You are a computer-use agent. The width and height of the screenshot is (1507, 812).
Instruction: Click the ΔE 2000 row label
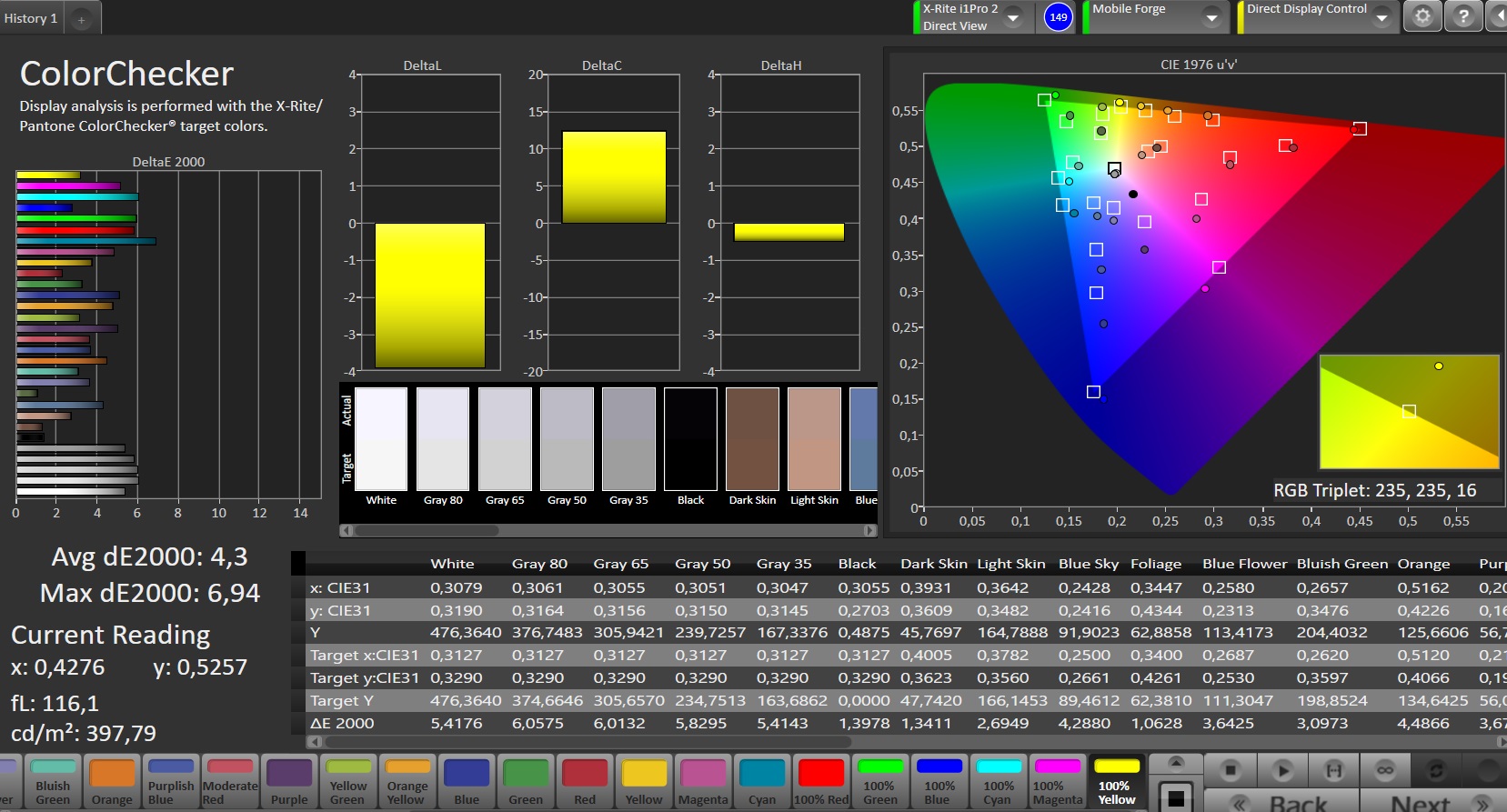click(x=342, y=724)
